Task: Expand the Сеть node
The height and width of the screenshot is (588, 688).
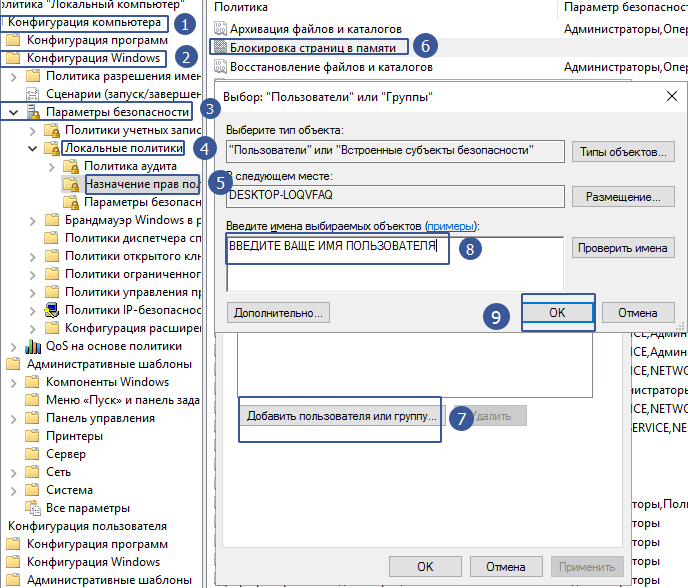Action: 14,473
